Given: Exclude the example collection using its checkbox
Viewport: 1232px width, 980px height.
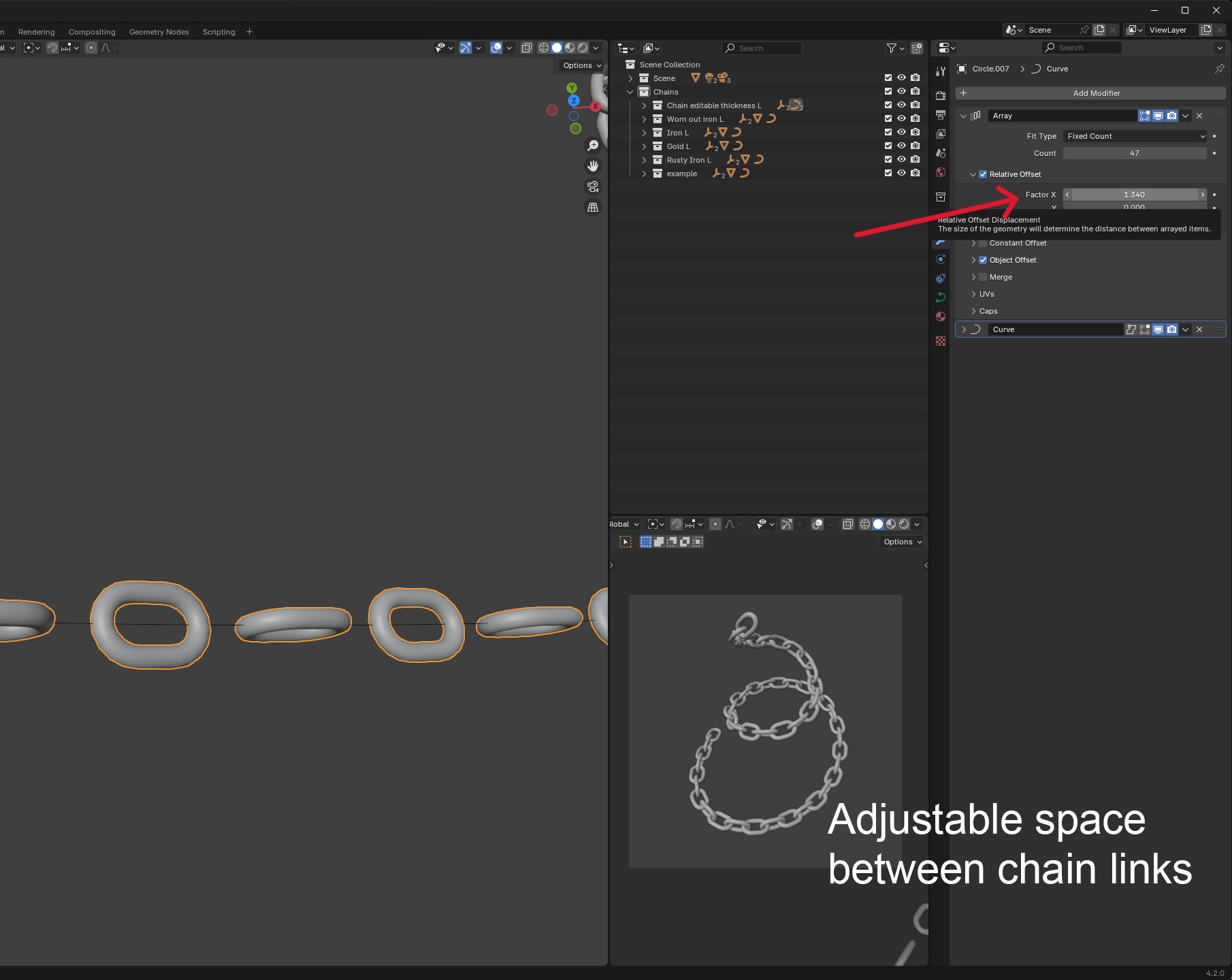Looking at the screenshot, I should pos(888,173).
